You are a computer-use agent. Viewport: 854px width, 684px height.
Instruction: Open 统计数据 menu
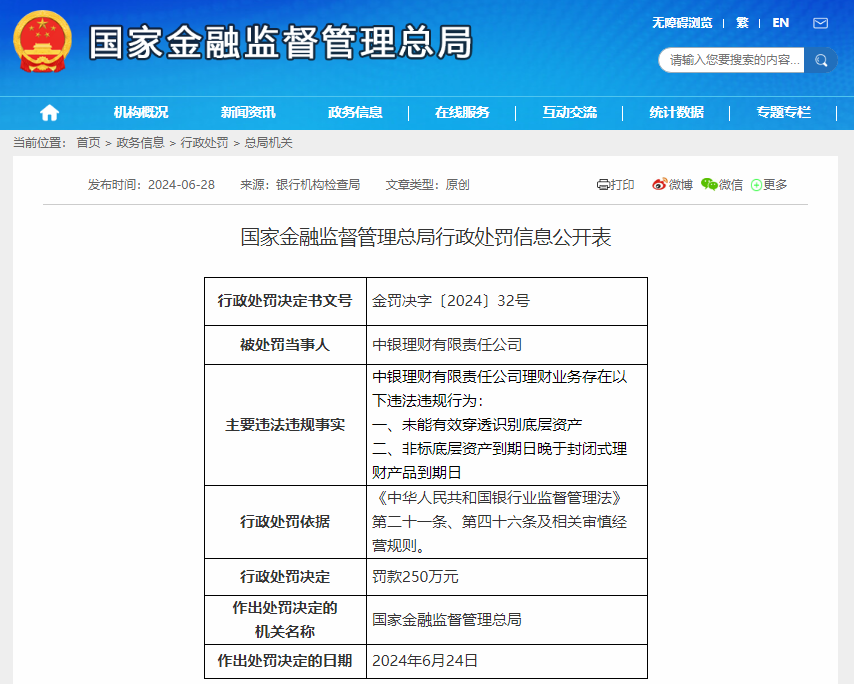point(676,112)
